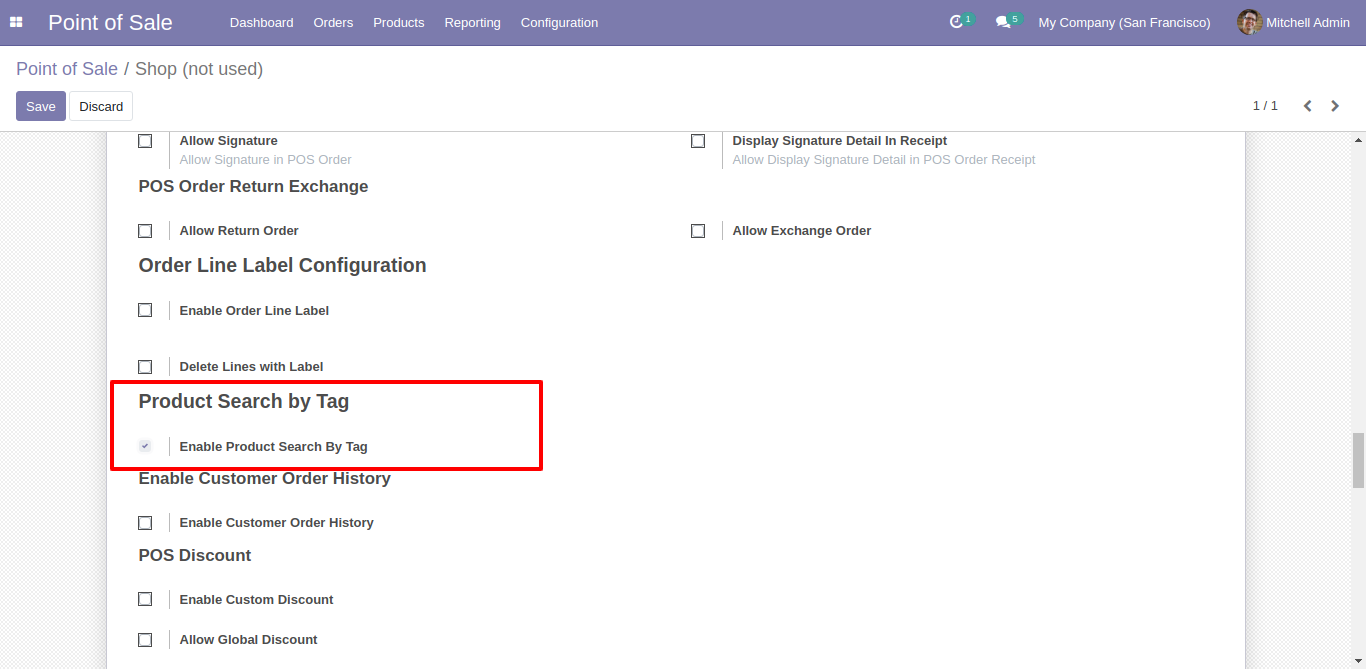
Task: Tick Allow Exchange Order checkbox
Action: 698,231
